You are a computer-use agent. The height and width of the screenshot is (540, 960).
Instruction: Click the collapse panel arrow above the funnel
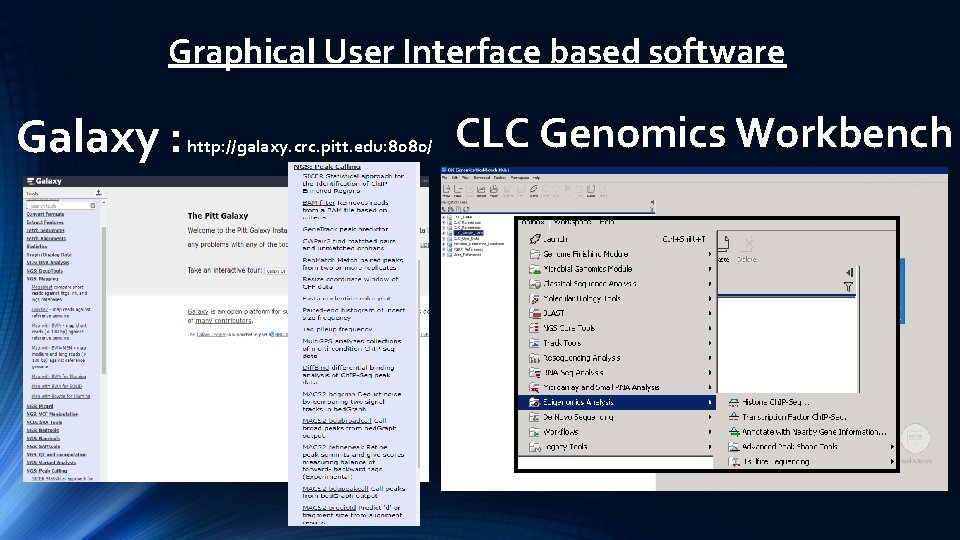[849, 272]
